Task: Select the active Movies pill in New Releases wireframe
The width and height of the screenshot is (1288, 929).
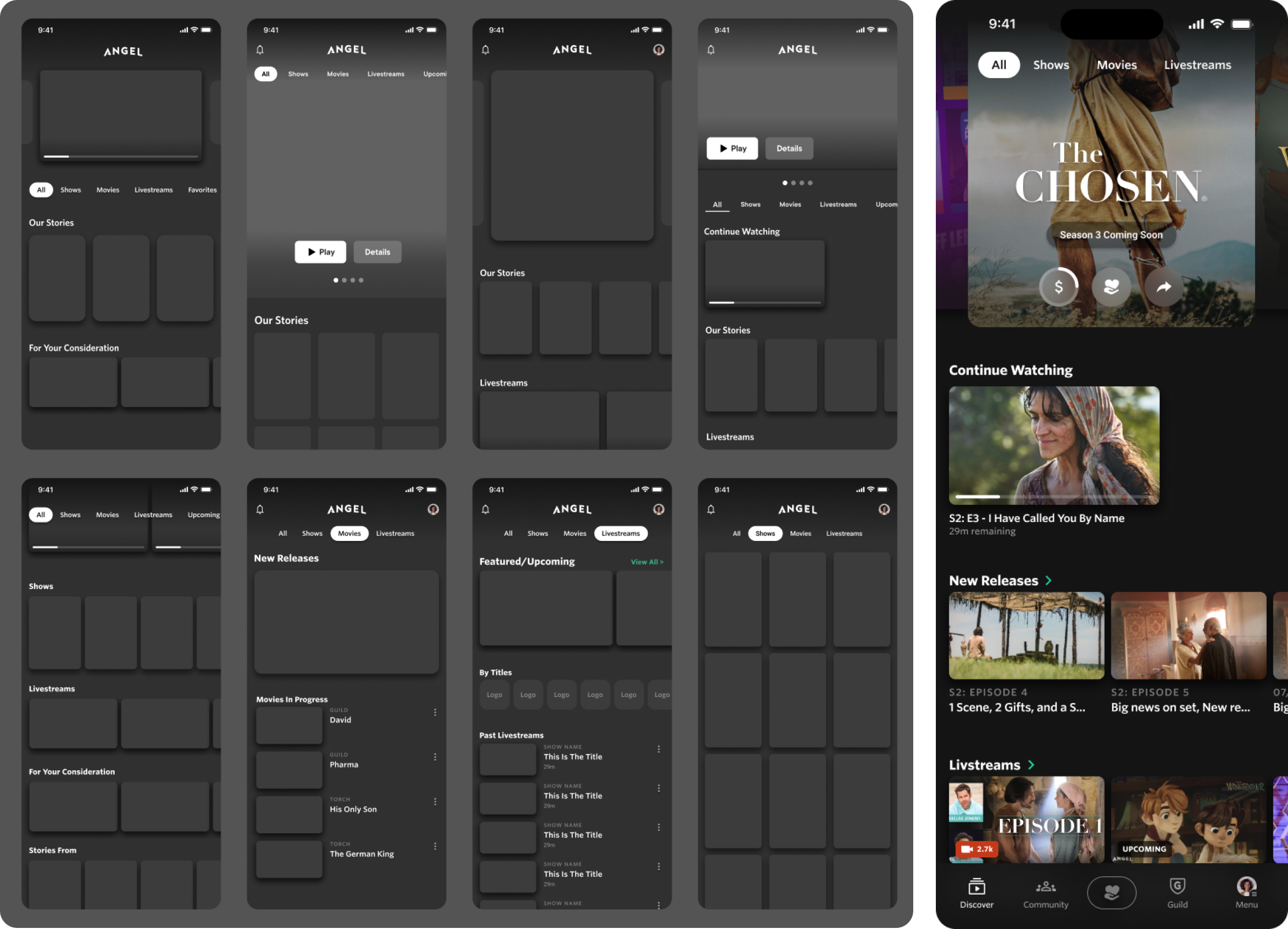Action: click(349, 533)
